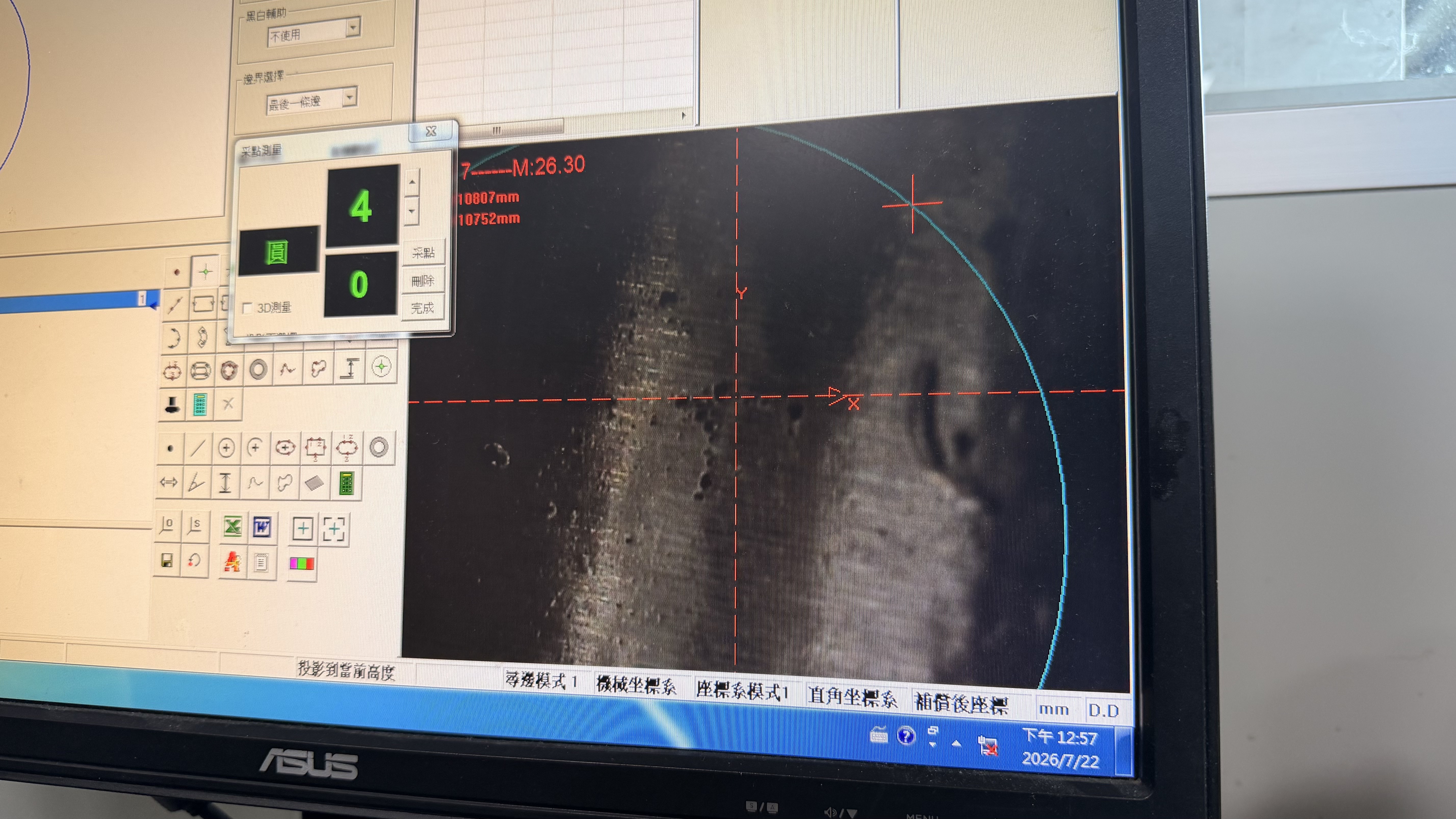Open the magenta-green-red color settings swatch
This screenshot has width=1456, height=819.
(301, 564)
